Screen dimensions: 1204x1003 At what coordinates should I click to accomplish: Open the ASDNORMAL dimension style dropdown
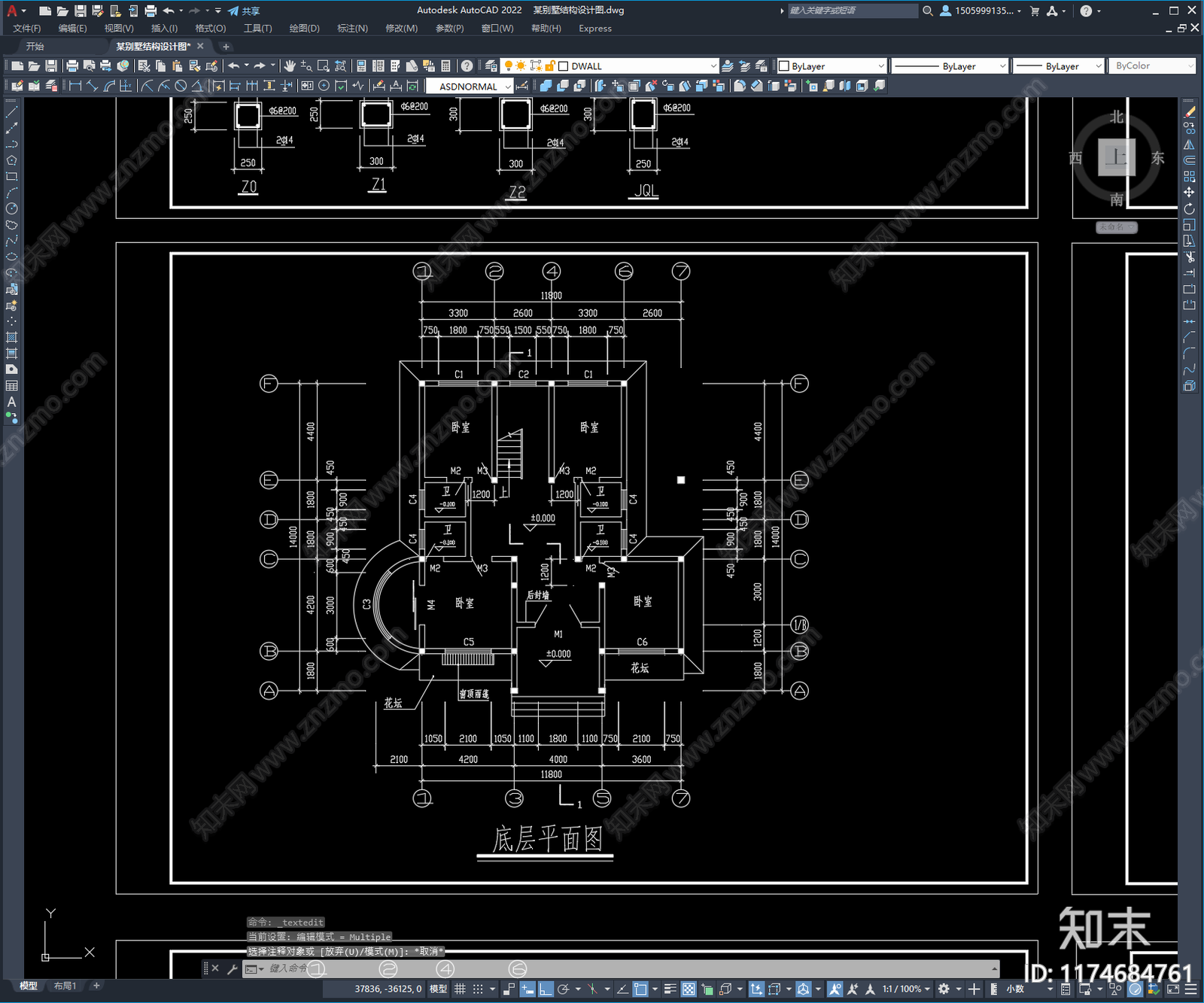[508, 87]
